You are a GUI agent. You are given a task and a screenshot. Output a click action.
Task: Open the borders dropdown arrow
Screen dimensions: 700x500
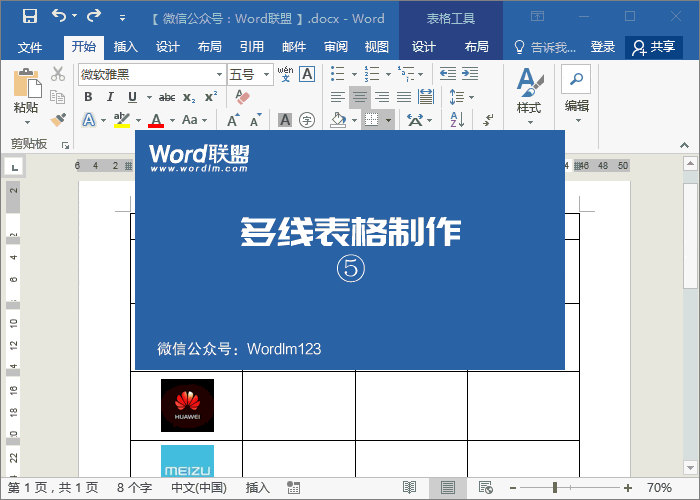tap(388, 120)
